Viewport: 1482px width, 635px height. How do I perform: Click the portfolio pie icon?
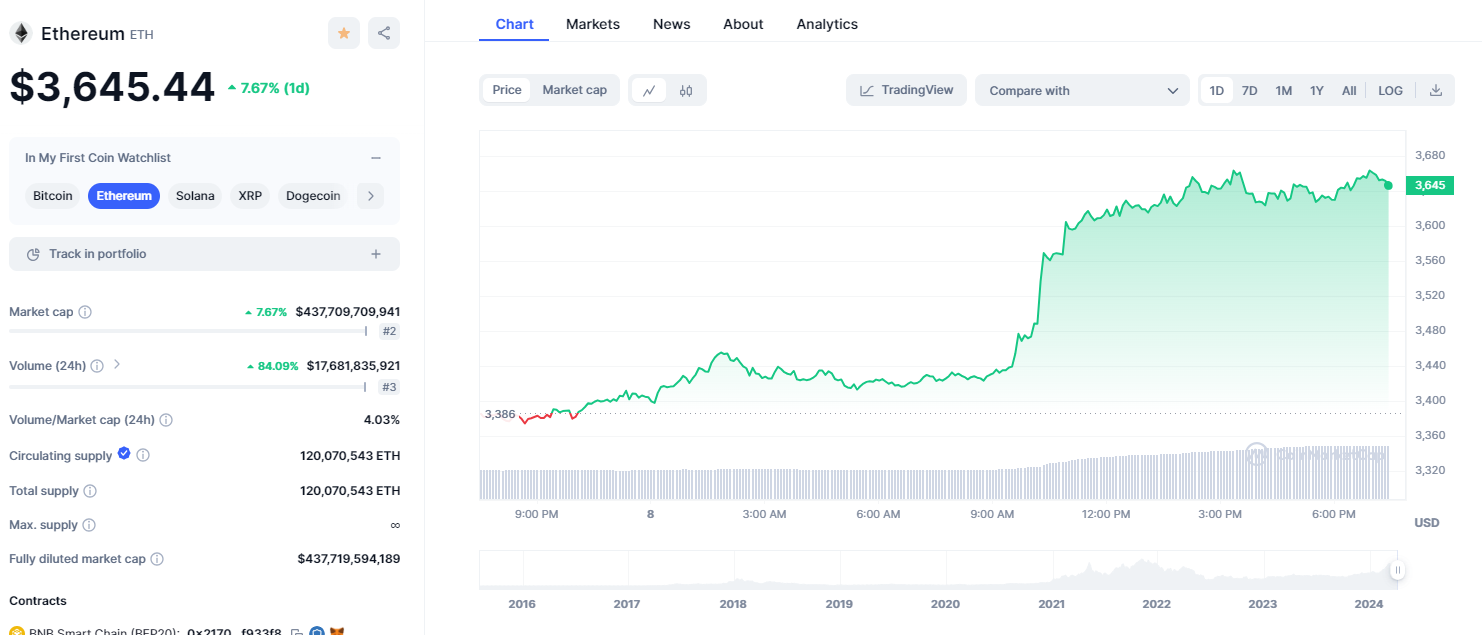(x=33, y=254)
